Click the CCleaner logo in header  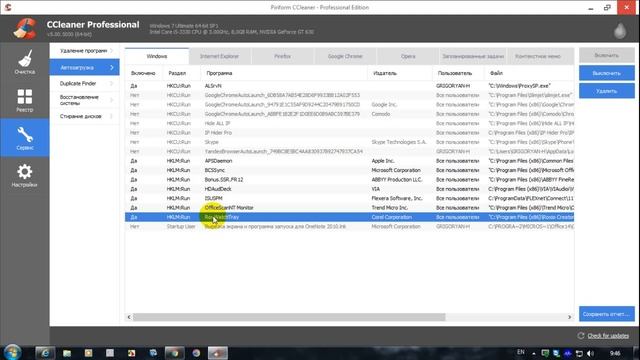tap(24, 28)
